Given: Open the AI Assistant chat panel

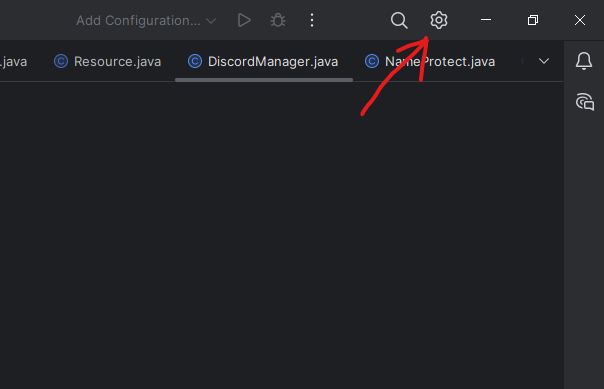Looking at the screenshot, I should (x=585, y=102).
